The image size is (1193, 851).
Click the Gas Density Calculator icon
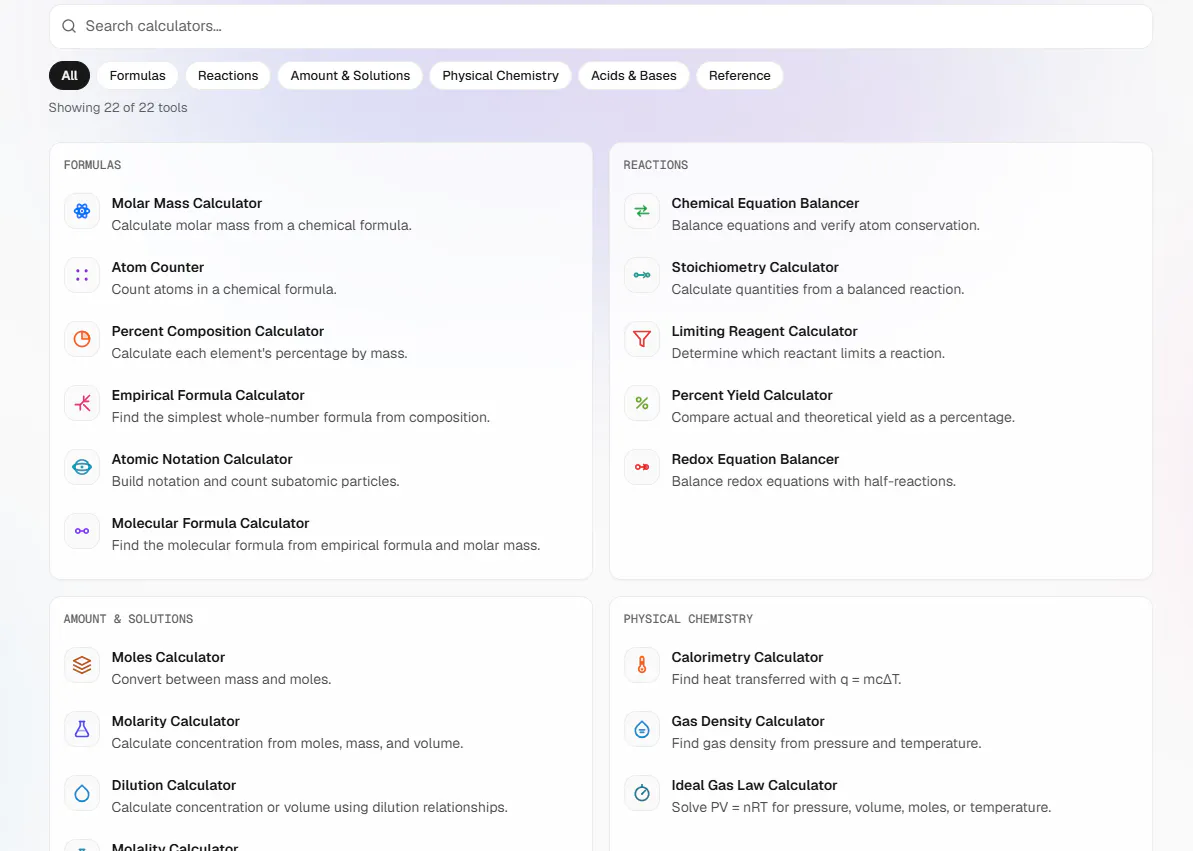(642, 729)
